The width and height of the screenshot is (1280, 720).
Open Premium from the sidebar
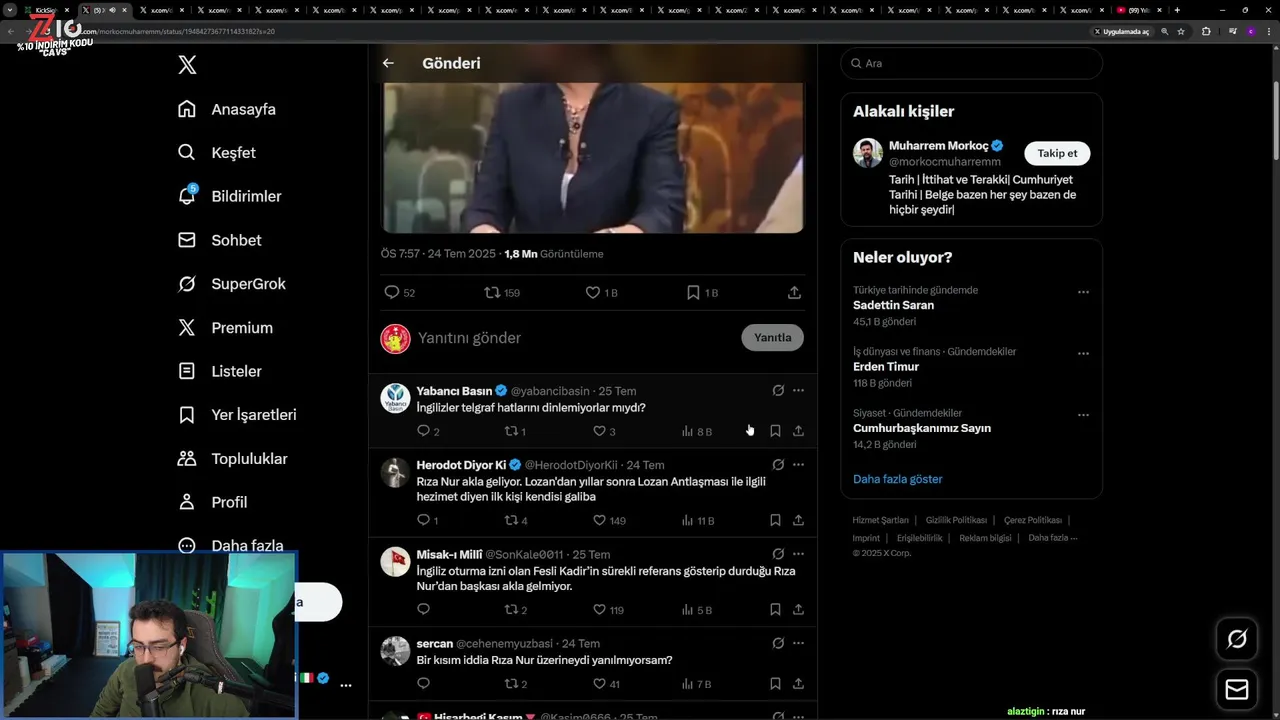[225, 328]
